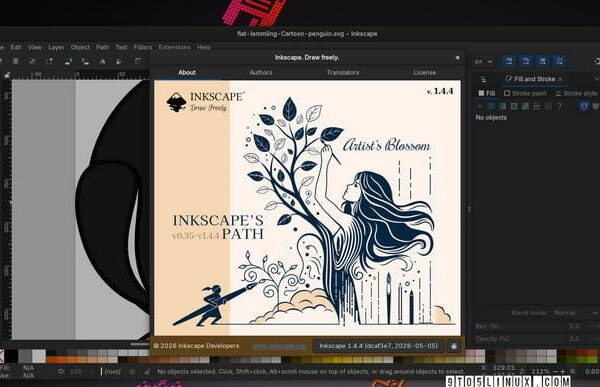Screen dimensions: 600x387
Task: Open the View menu
Action: coord(35,47)
